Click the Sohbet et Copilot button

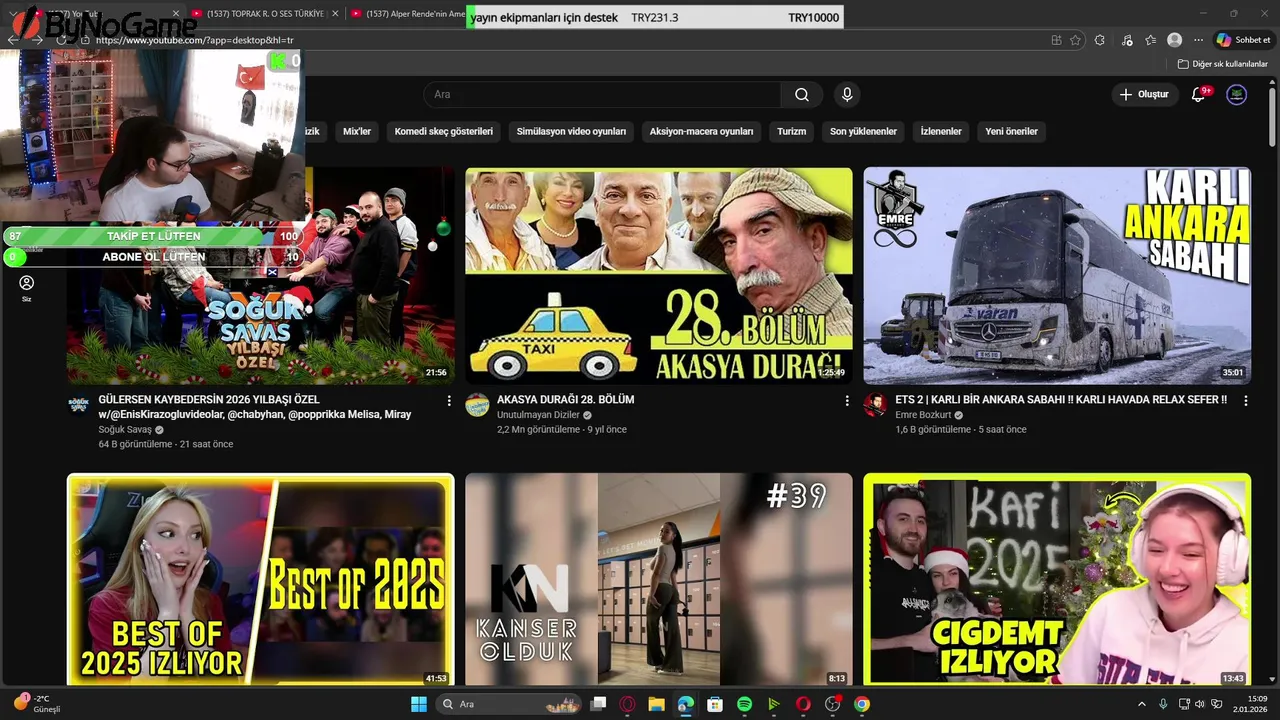click(x=1243, y=40)
